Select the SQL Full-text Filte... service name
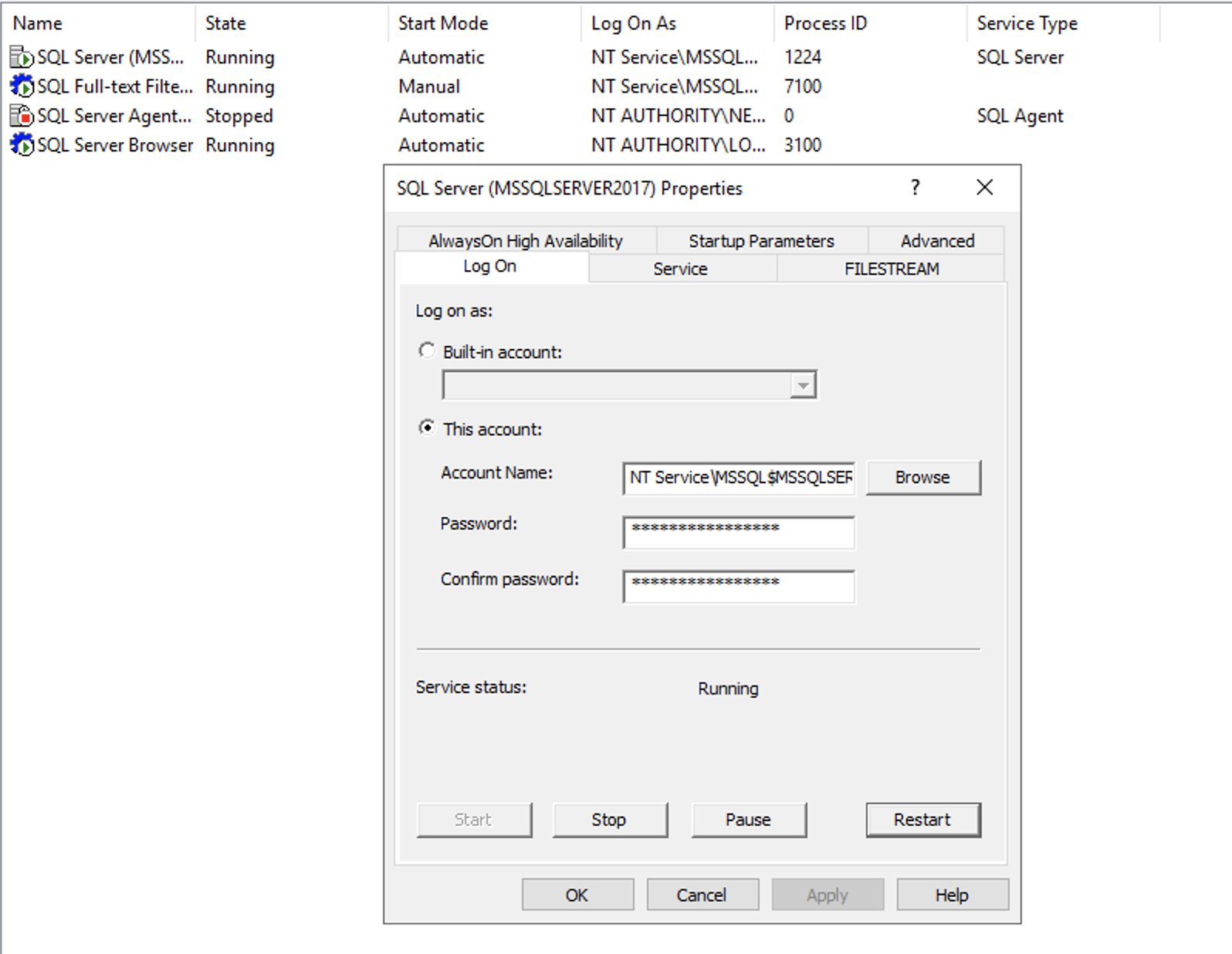Image resolution: width=1232 pixels, height=954 pixels. click(115, 86)
